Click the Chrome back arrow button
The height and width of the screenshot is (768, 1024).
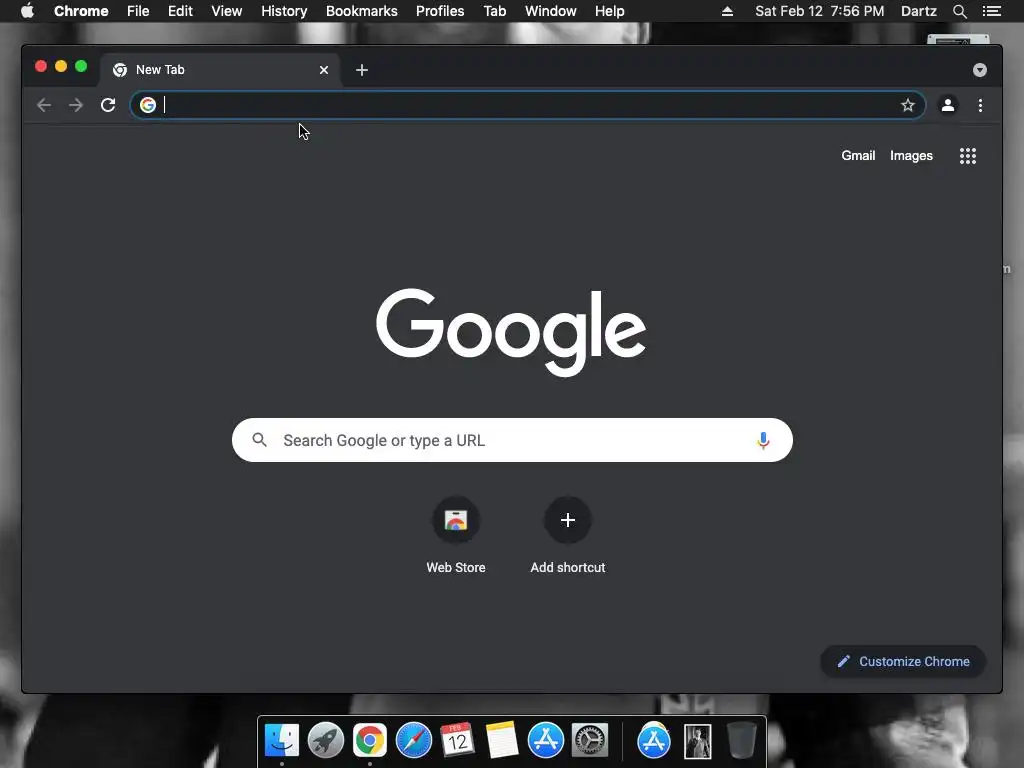click(x=44, y=105)
